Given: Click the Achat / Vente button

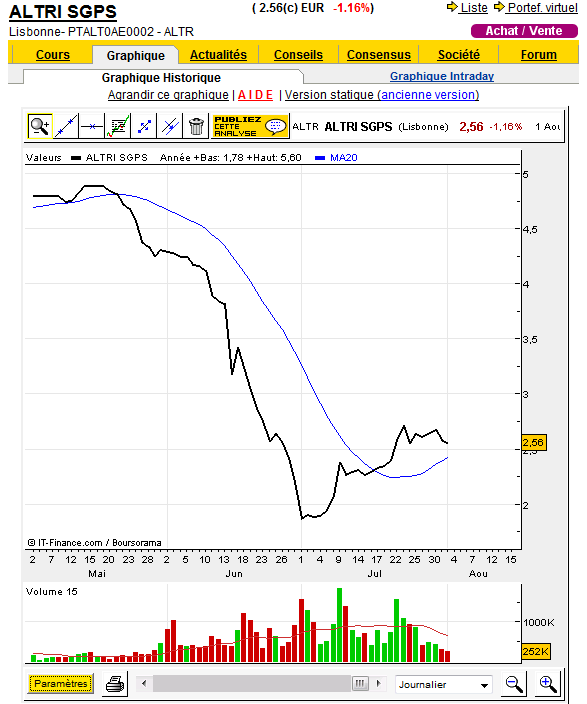Looking at the screenshot, I should (524, 31).
